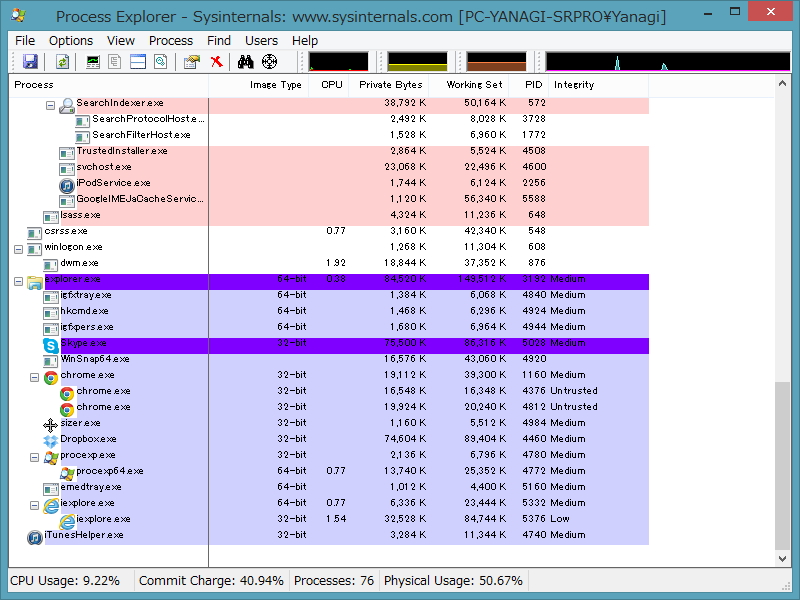Kill the selected process with the red X
This screenshot has height=600, width=800.
tap(215, 61)
